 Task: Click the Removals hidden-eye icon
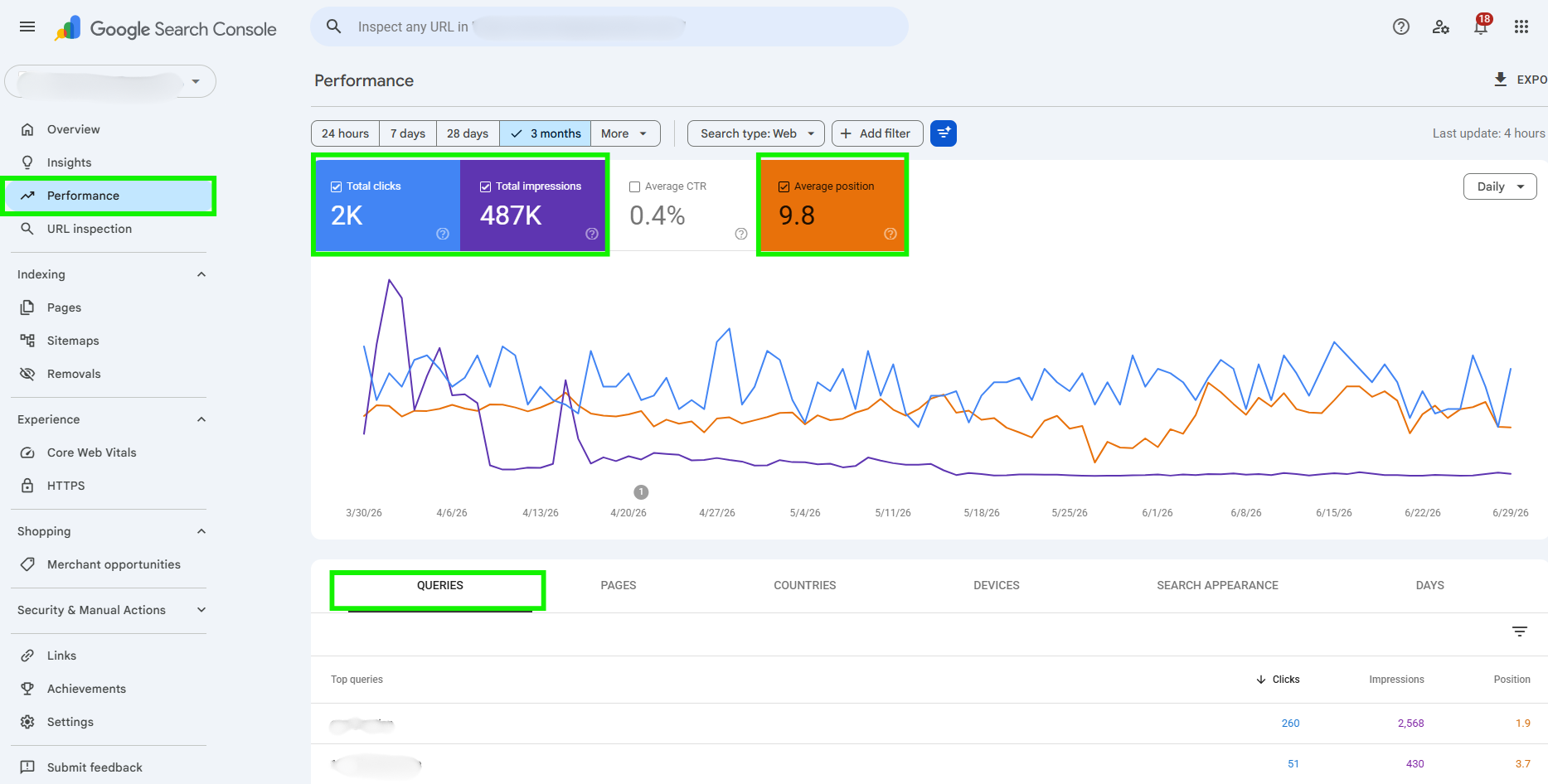pyautogui.click(x=27, y=374)
